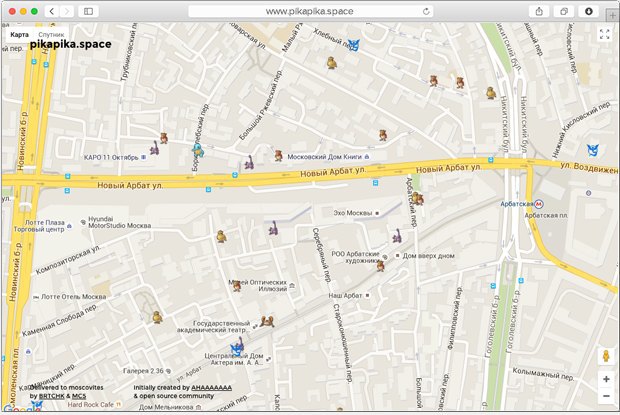The height and width of the screenshot is (415, 620).
Task: Click the Московский Дом Книги label
Action: tap(324, 157)
